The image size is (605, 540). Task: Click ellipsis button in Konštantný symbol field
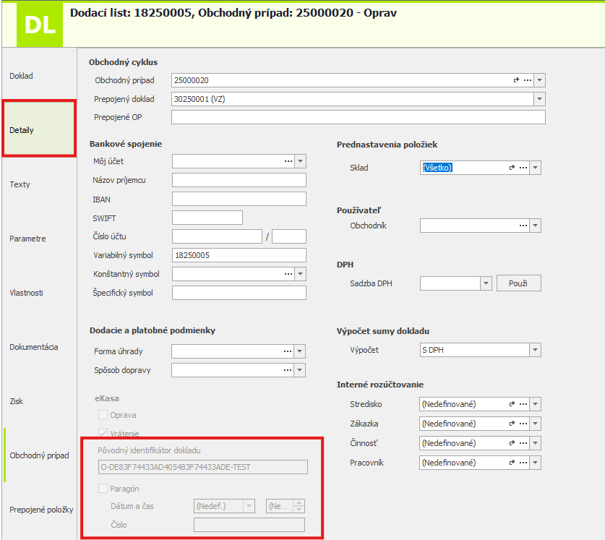pyautogui.click(x=288, y=274)
